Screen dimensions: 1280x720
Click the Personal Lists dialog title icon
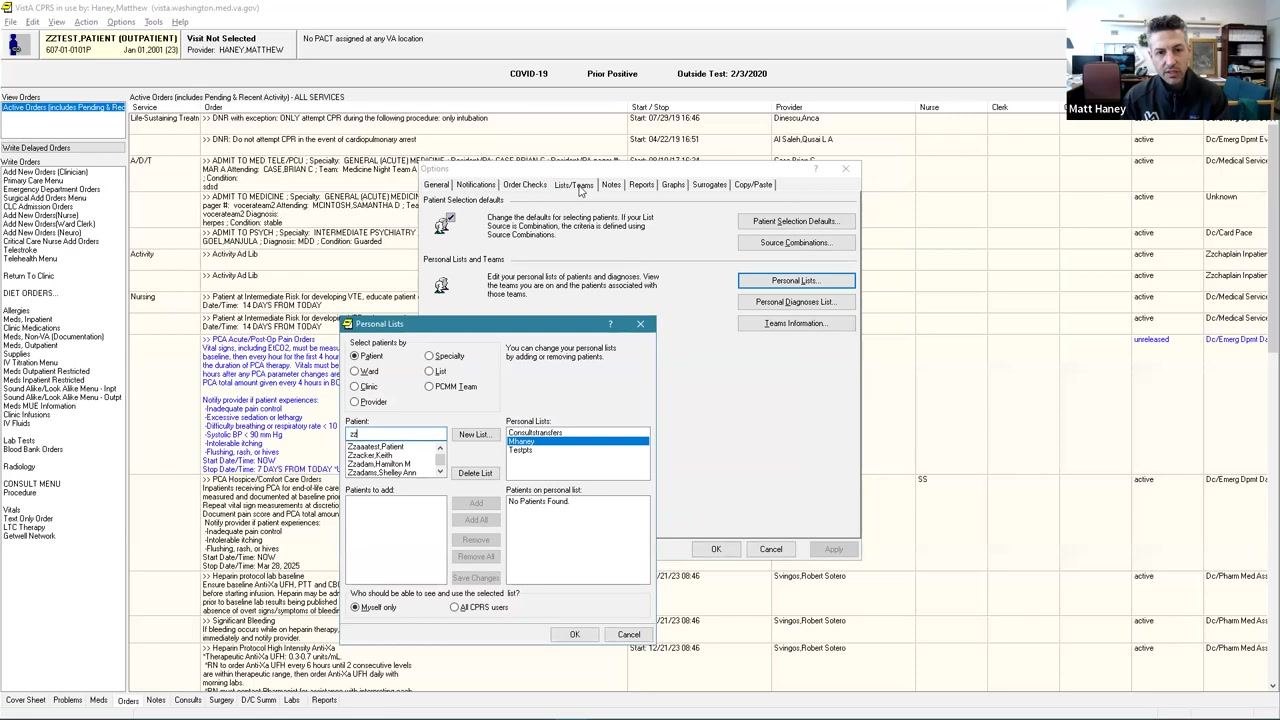(347, 324)
